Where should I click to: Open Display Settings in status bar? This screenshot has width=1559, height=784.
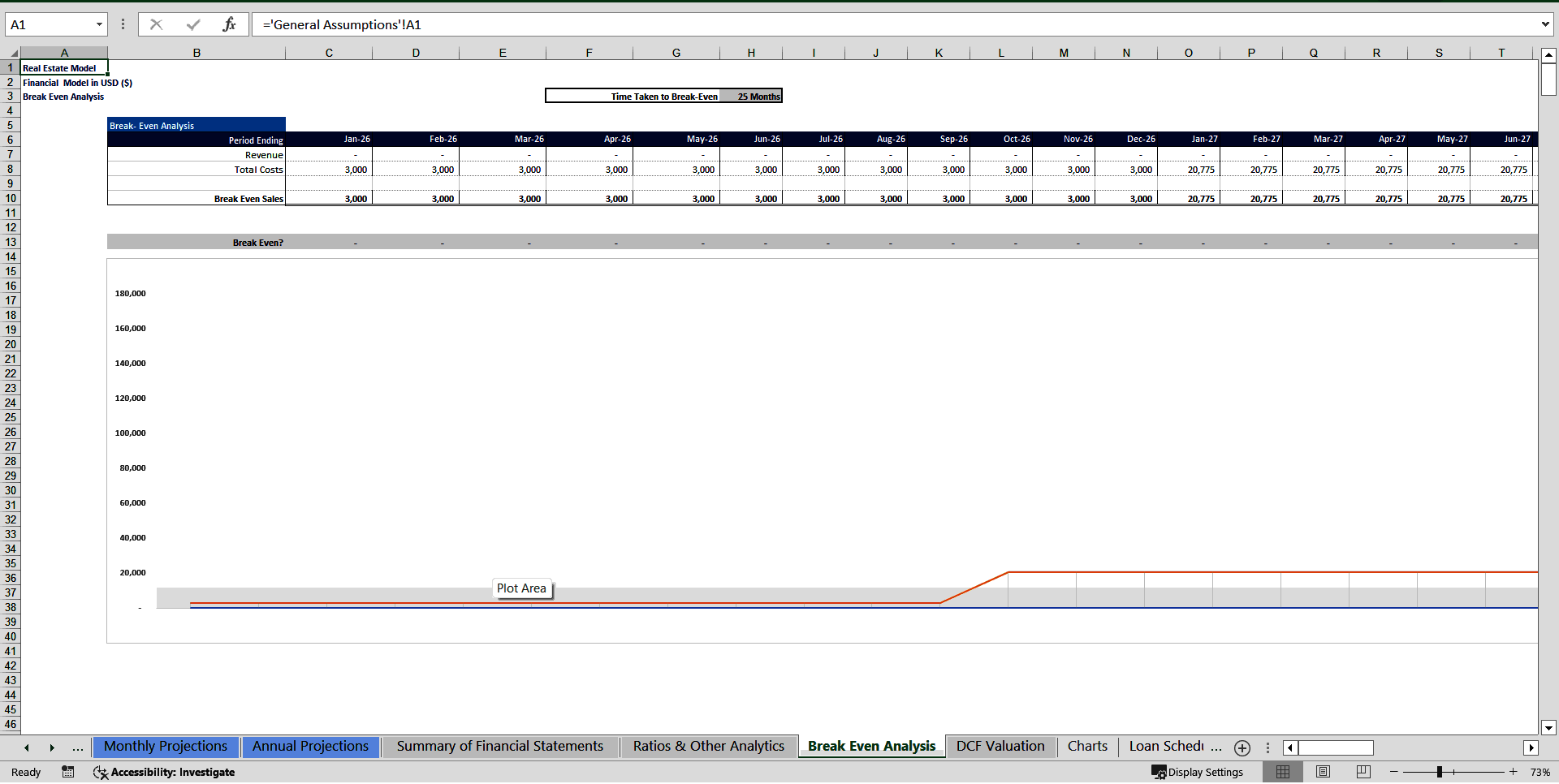[1198, 772]
